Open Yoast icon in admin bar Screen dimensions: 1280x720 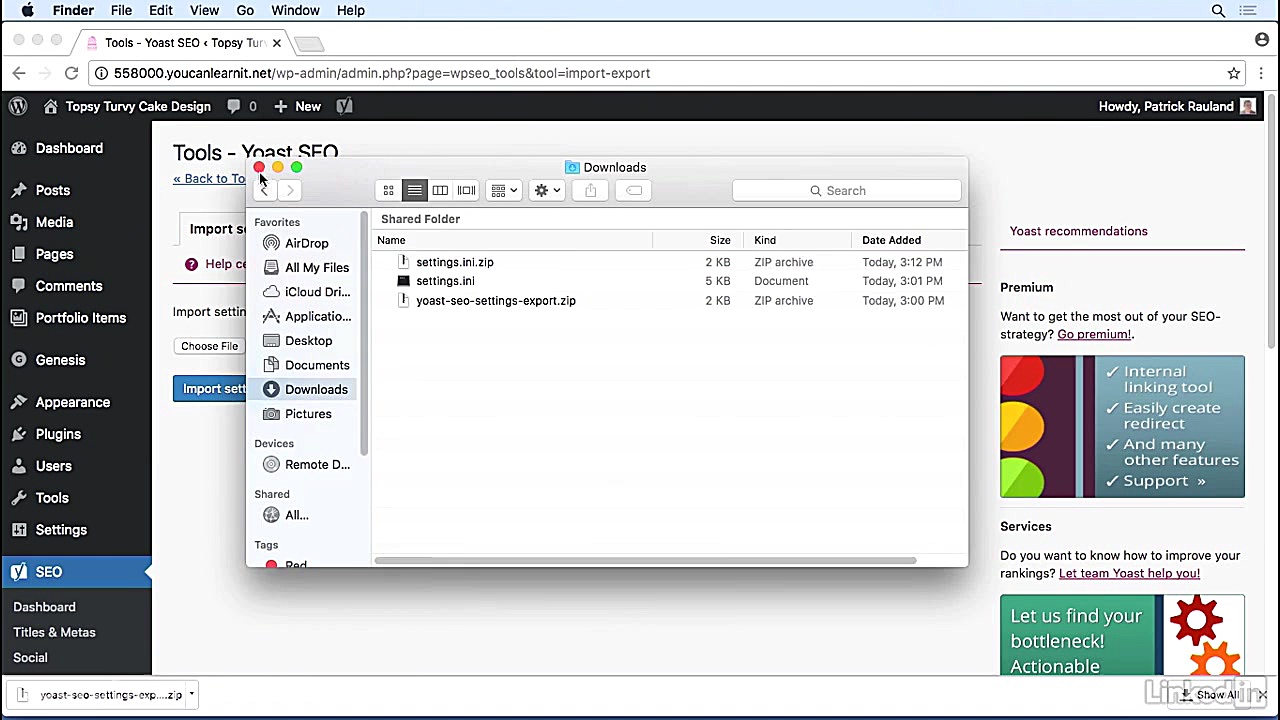(344, 106)
